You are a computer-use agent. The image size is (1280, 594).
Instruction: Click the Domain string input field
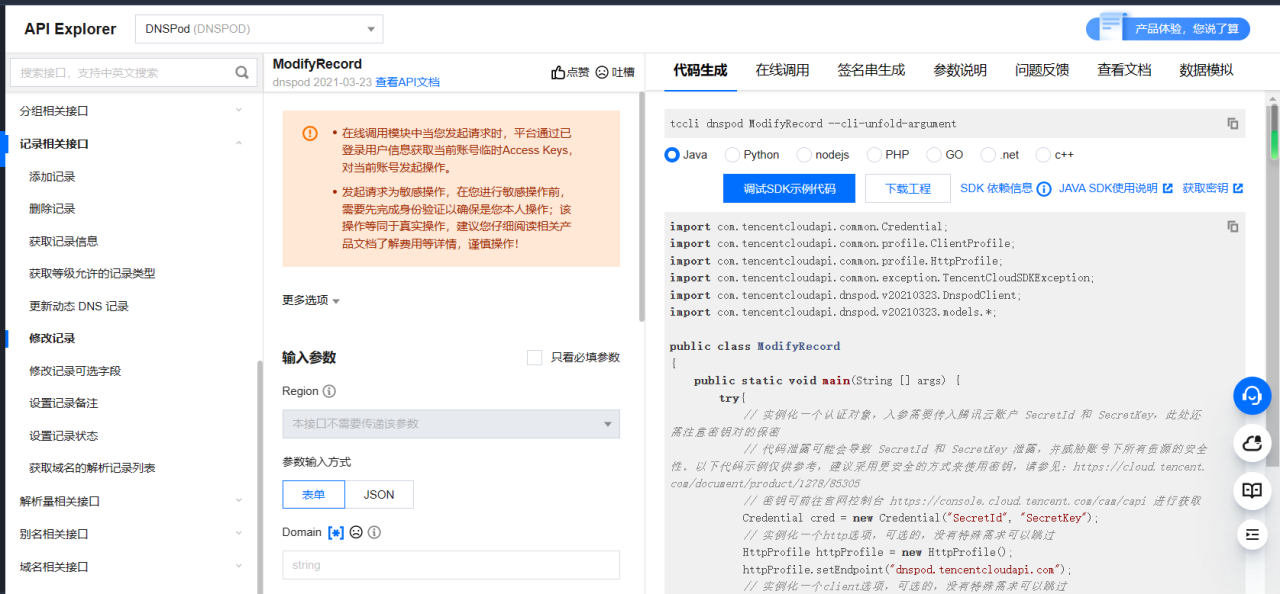pos(450,565)
